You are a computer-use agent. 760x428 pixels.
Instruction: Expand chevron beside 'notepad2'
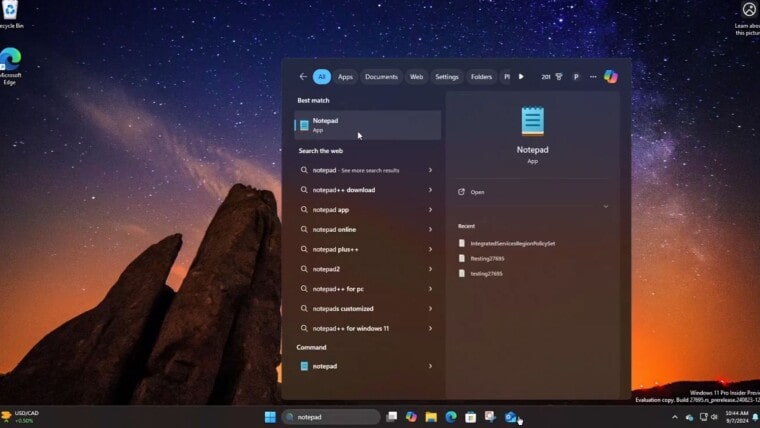pyautogui.click(x=430, y=269)
